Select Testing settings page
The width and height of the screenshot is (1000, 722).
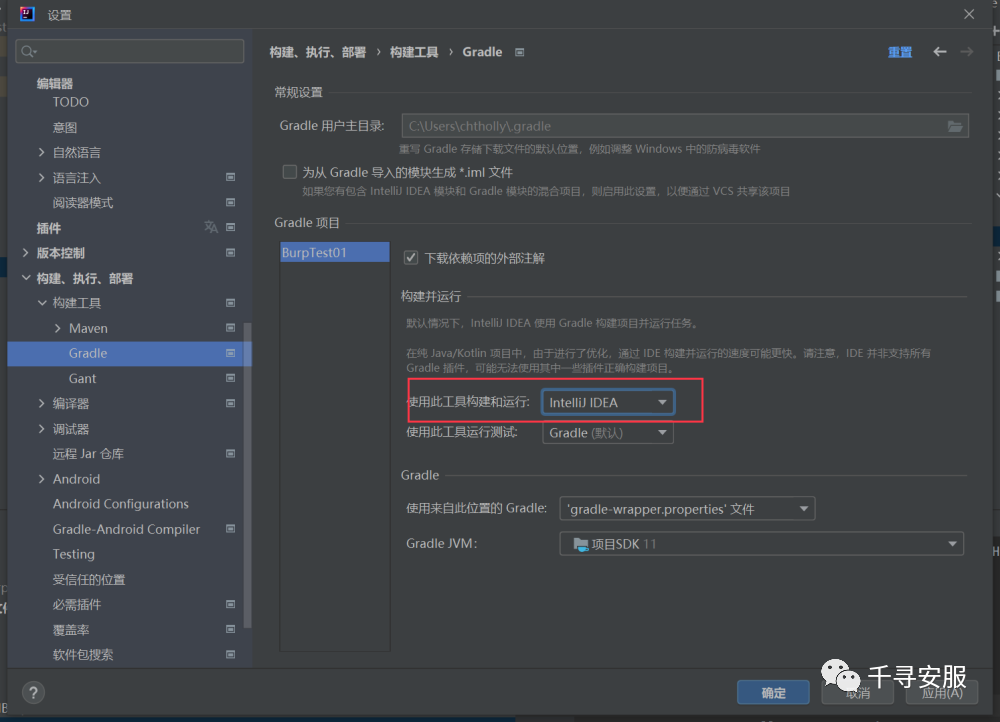click(73, 554)
